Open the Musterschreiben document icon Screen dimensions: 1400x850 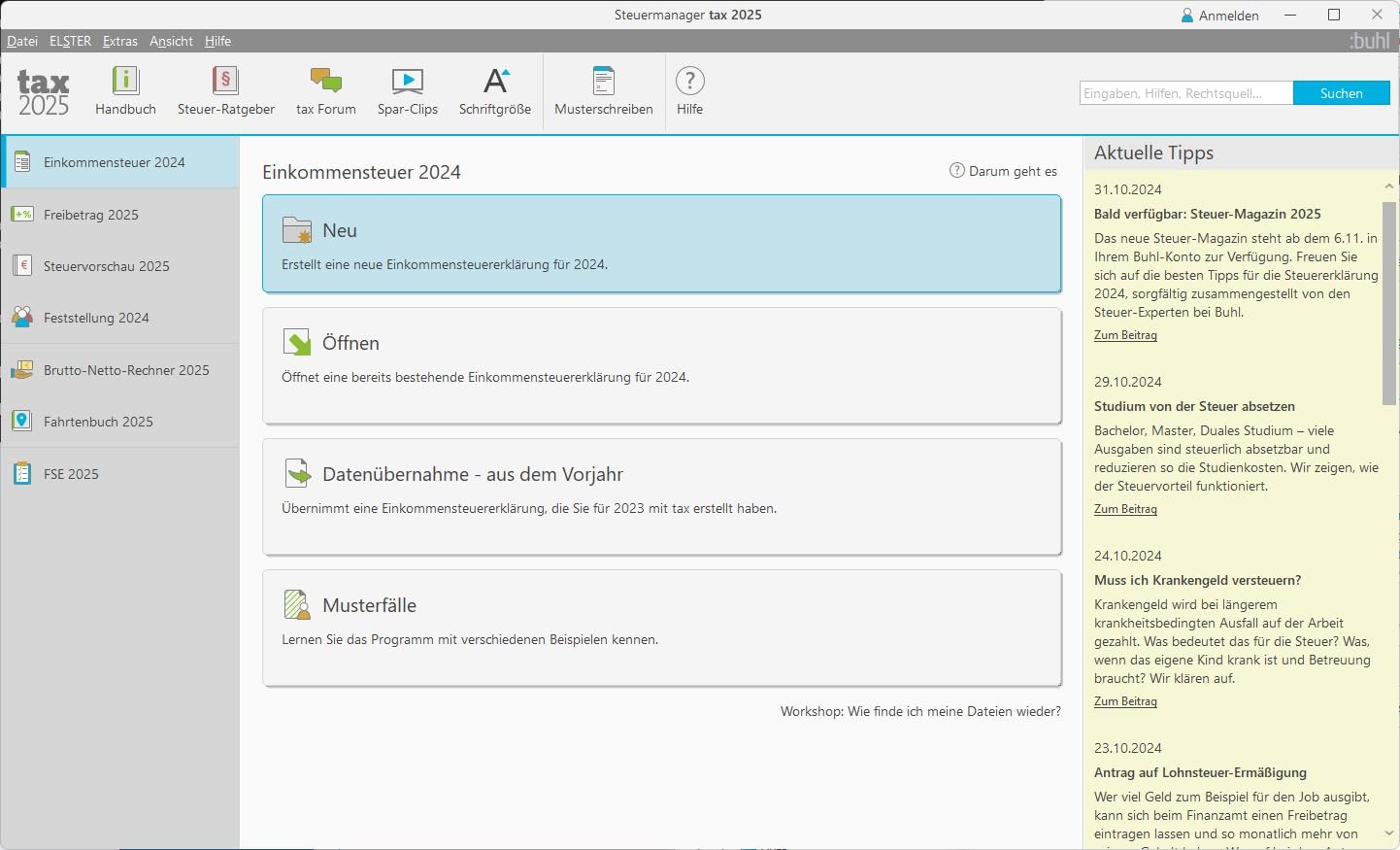point(603,82)
